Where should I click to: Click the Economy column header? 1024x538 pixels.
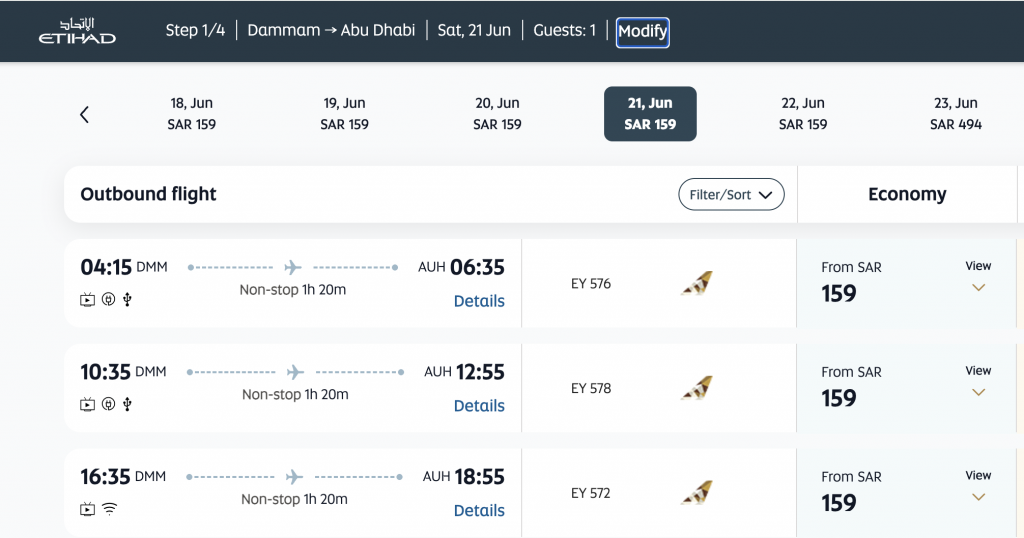coord(906,195)
